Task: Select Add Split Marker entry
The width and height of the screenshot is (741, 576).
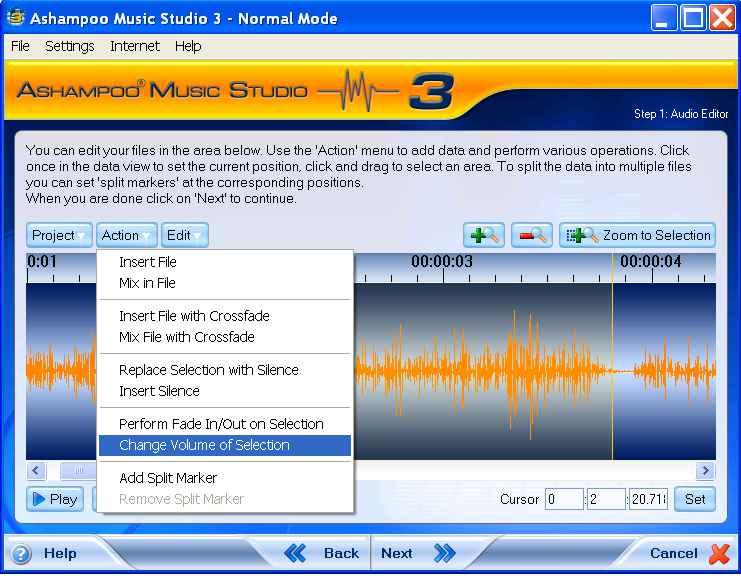Action: tap(168, 478)
